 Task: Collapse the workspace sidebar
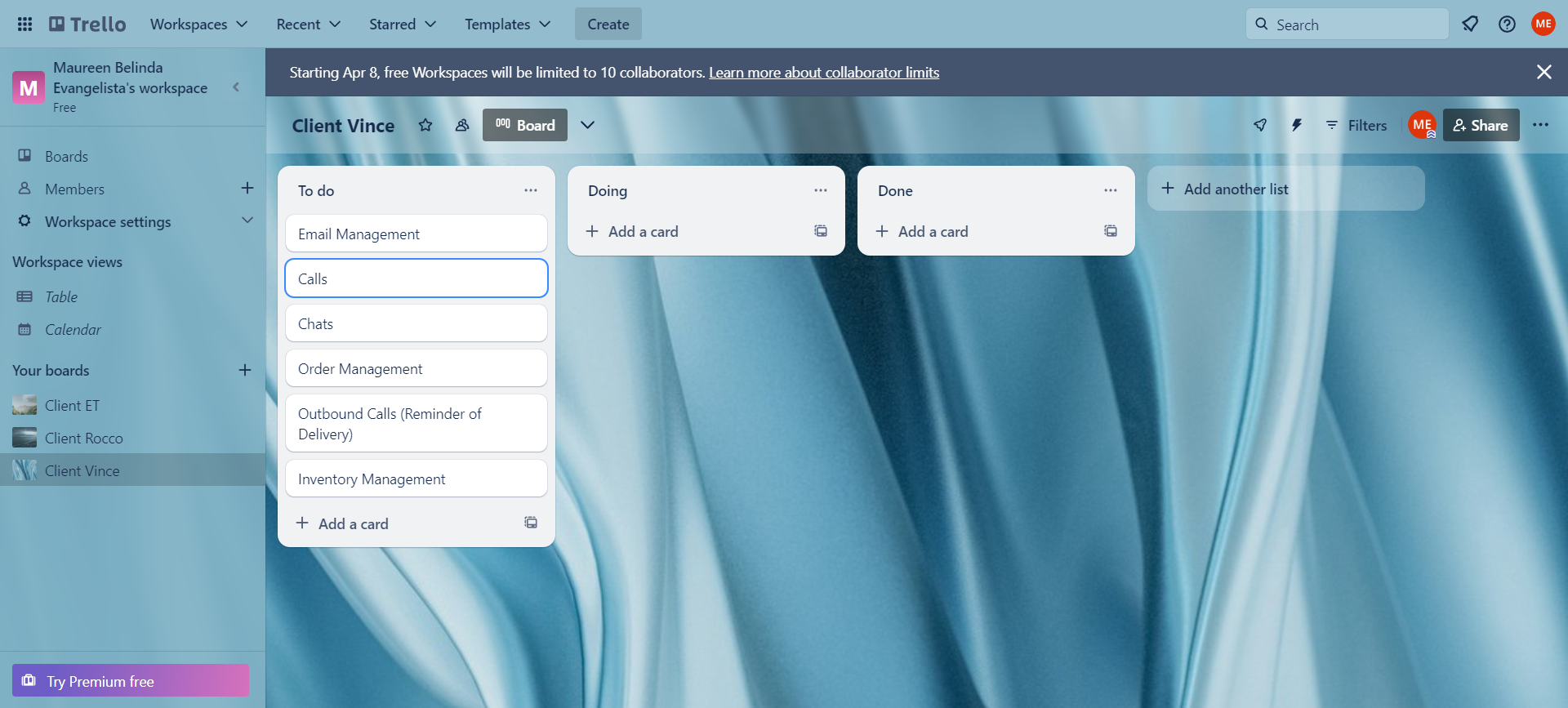[237, 87]
